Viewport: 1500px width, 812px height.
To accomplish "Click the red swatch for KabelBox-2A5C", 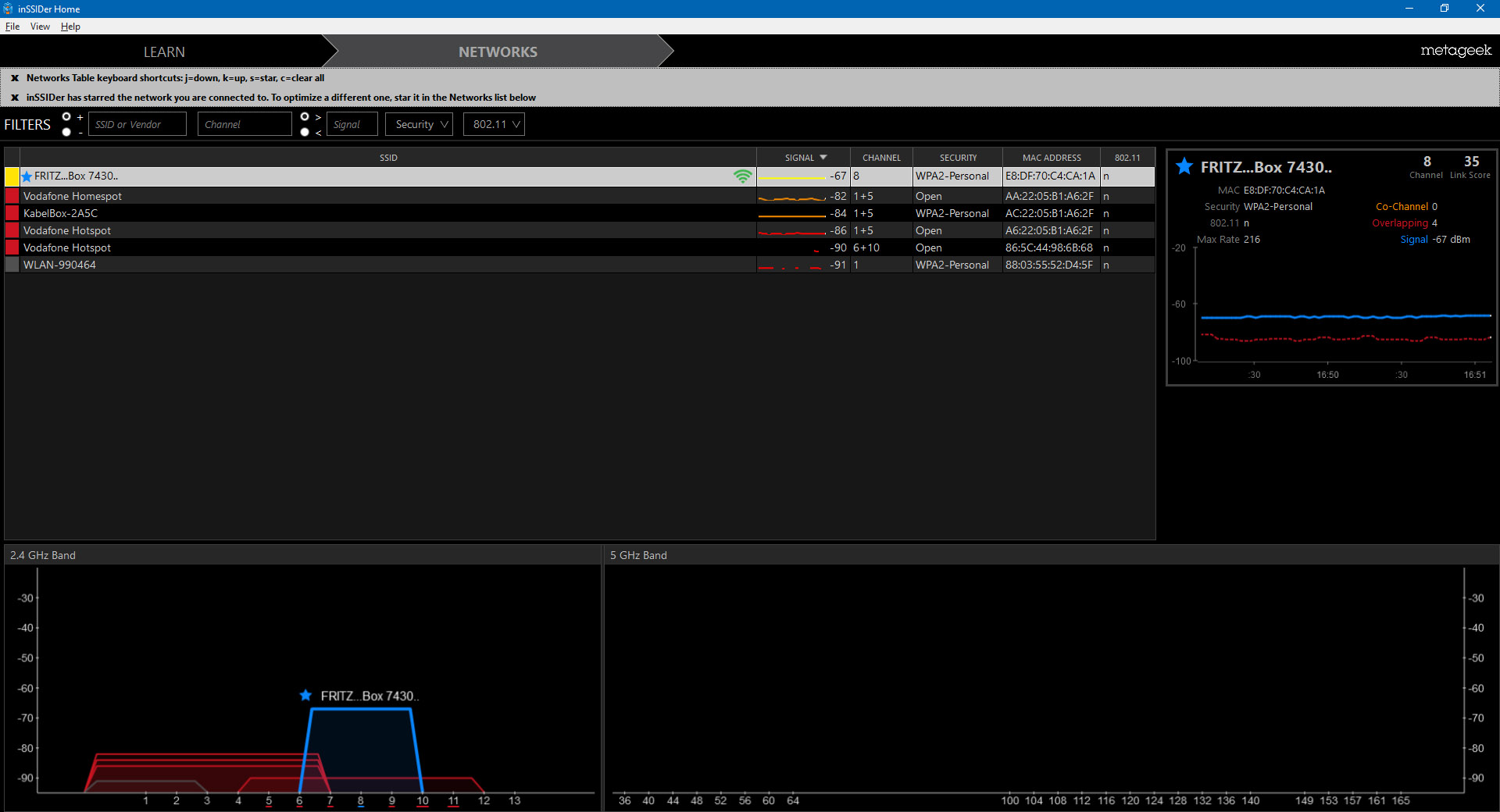I will [x=12, y=213].
